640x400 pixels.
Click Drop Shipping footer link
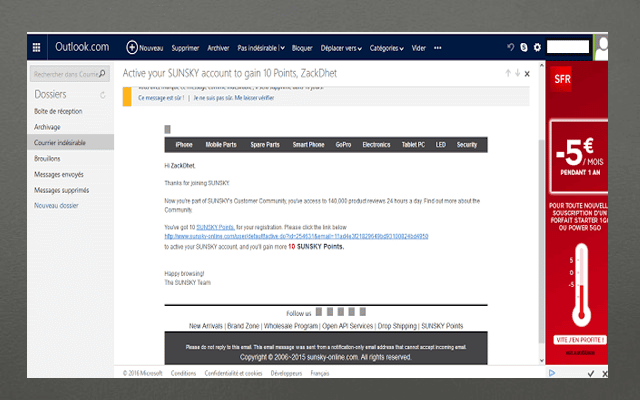(x=397, y=326)
